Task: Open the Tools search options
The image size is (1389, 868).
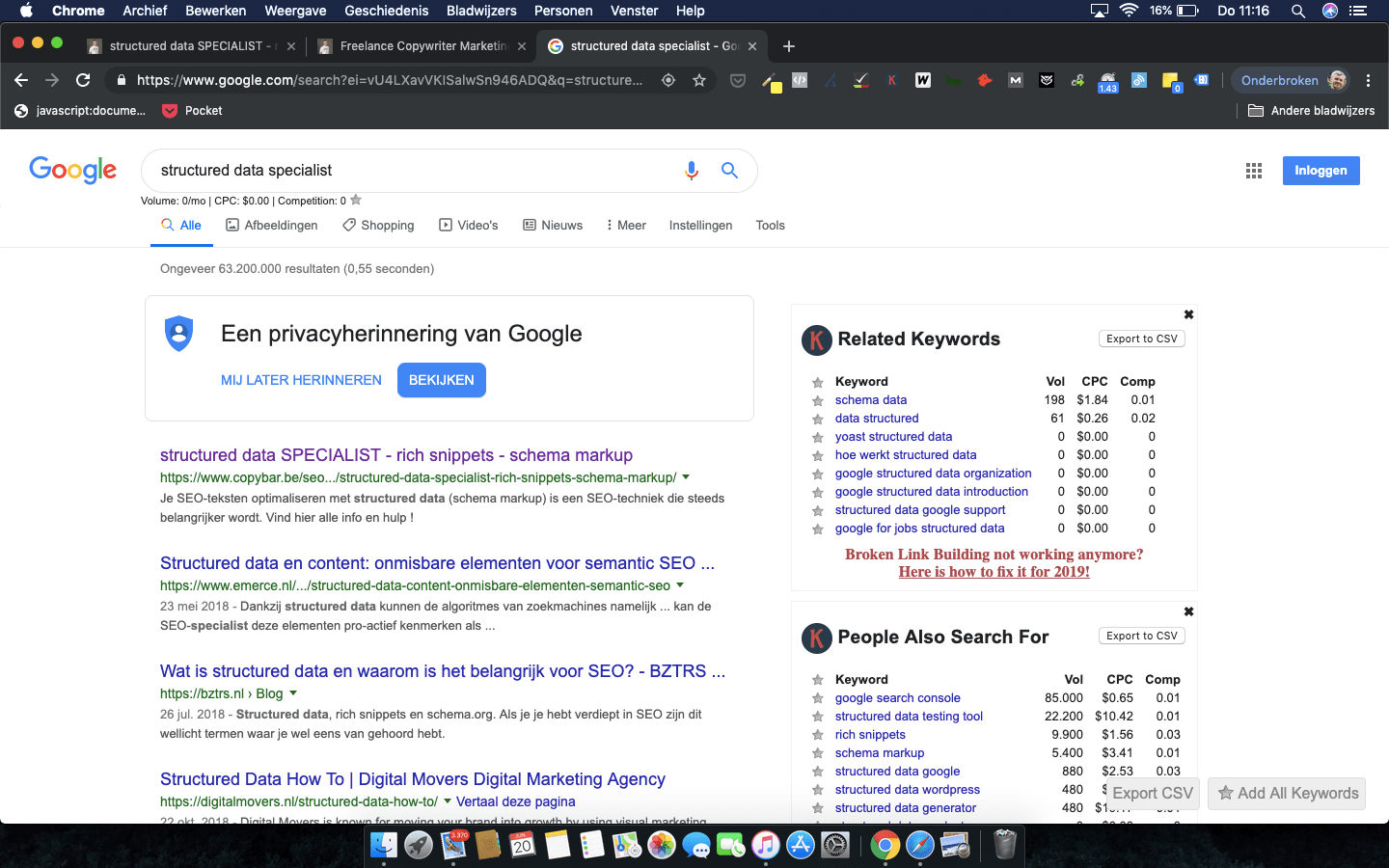Action: 770,225
